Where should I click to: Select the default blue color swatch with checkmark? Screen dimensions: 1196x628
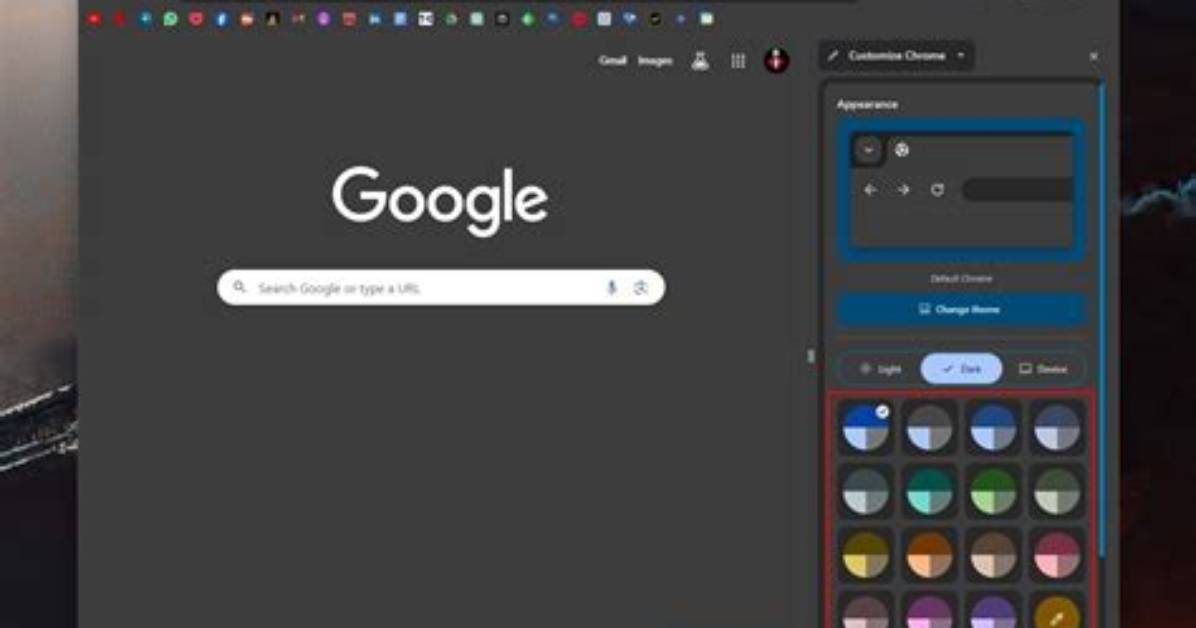coord(866,427)
